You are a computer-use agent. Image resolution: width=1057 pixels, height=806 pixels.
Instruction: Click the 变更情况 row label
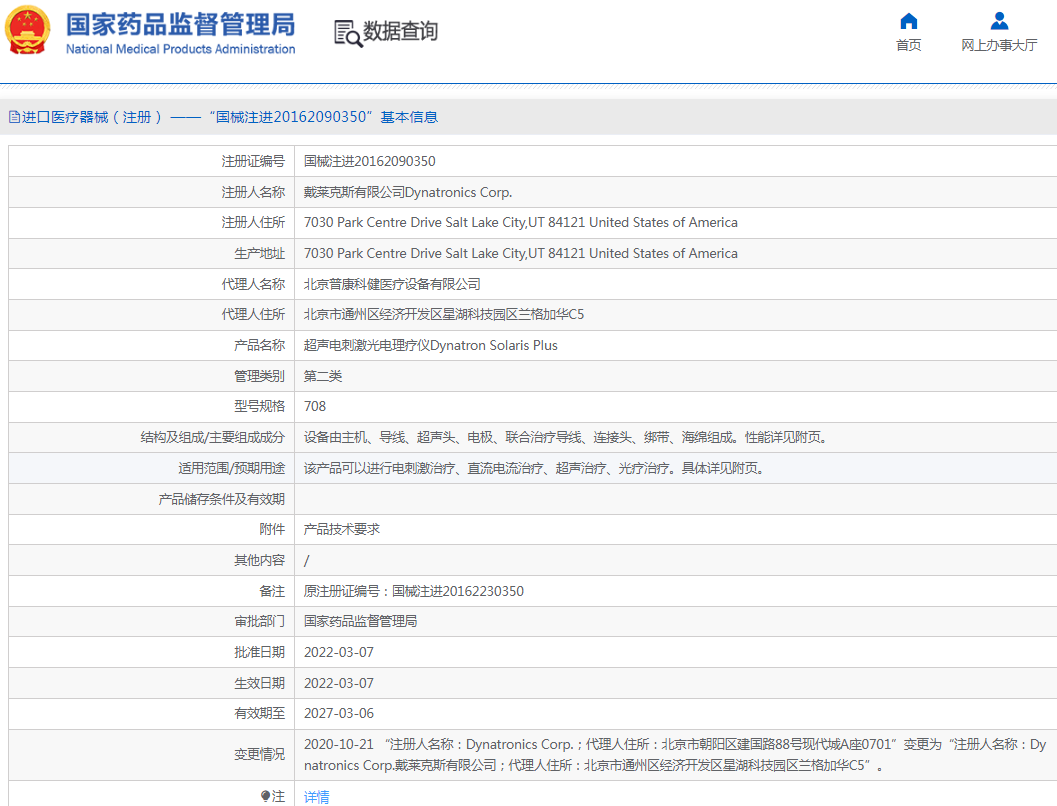[260, 755]
